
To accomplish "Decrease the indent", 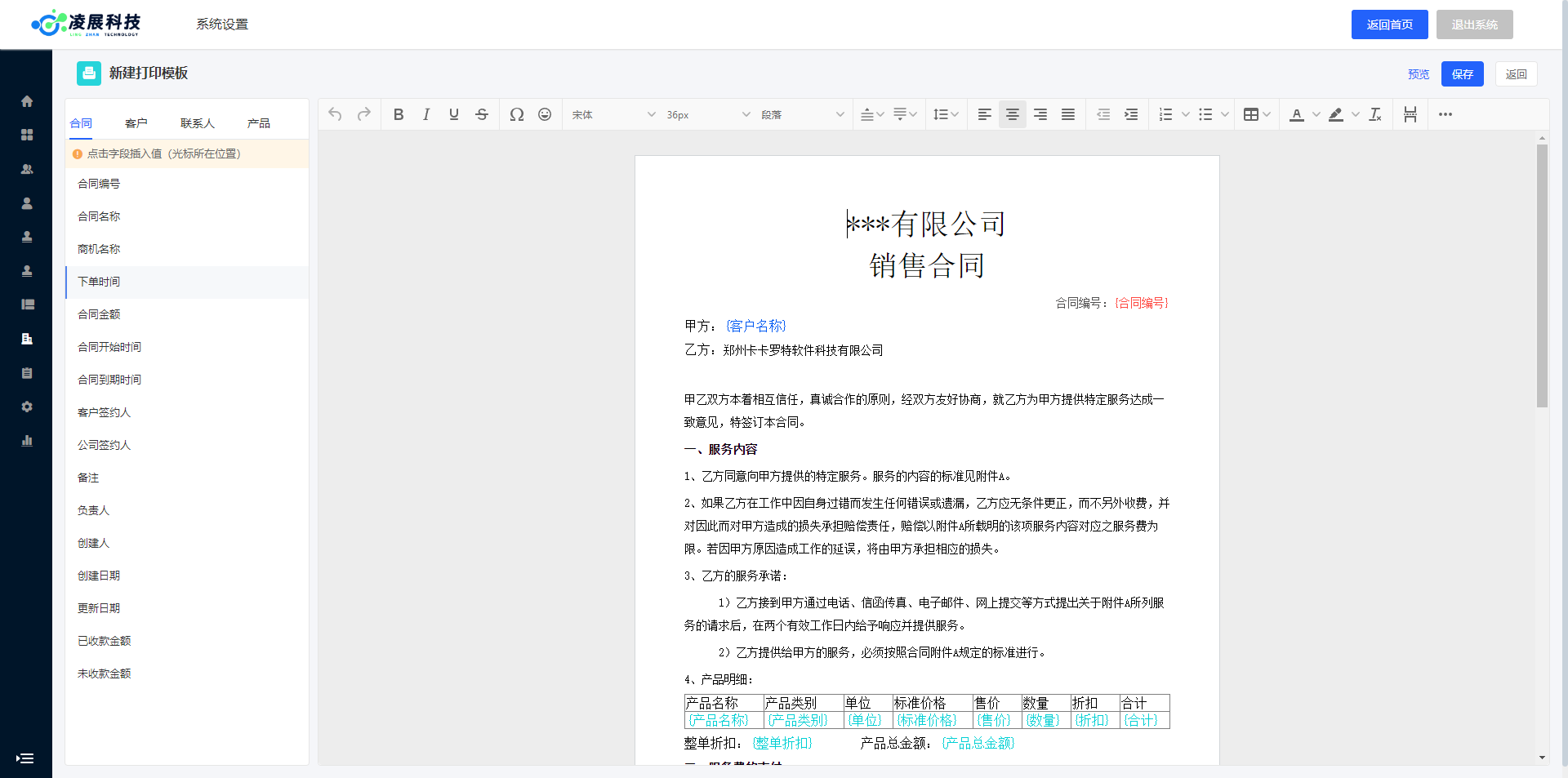I will [1103, 114].
